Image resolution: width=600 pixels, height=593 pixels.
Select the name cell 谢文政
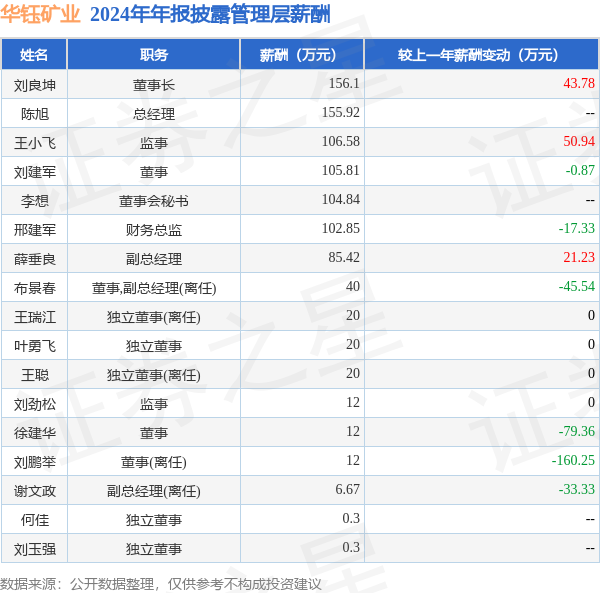pos(35,491)
